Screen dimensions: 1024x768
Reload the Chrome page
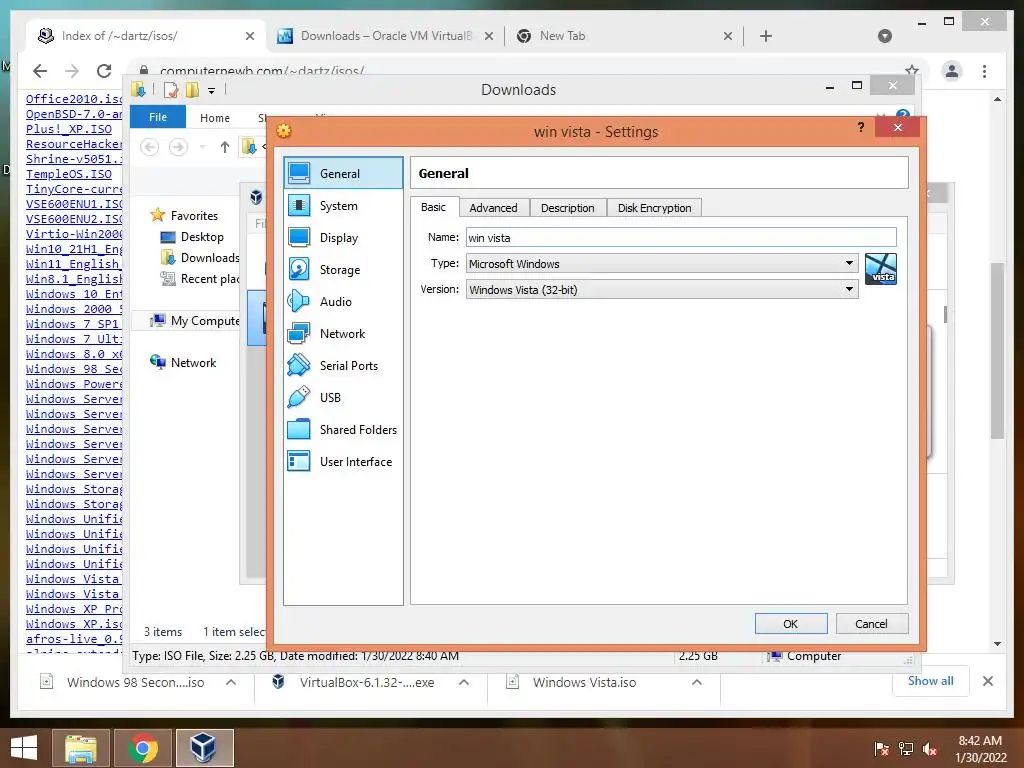coord(104,71)
